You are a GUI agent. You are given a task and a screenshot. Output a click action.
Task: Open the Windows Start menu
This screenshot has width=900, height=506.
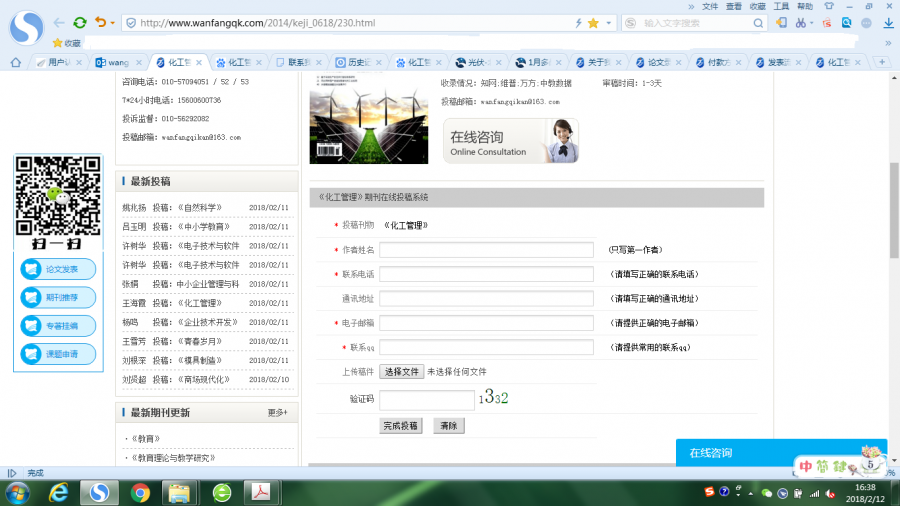coord(18,492)
